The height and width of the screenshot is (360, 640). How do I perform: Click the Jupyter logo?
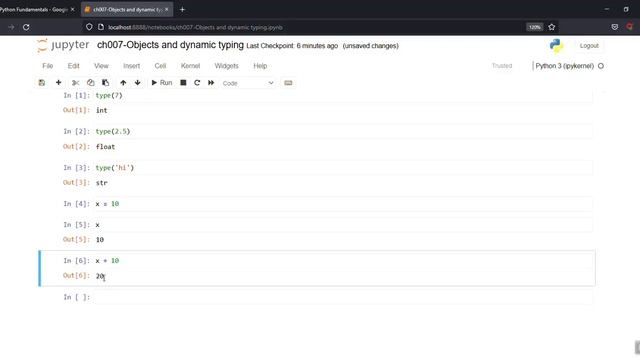(x=63, y=45)
